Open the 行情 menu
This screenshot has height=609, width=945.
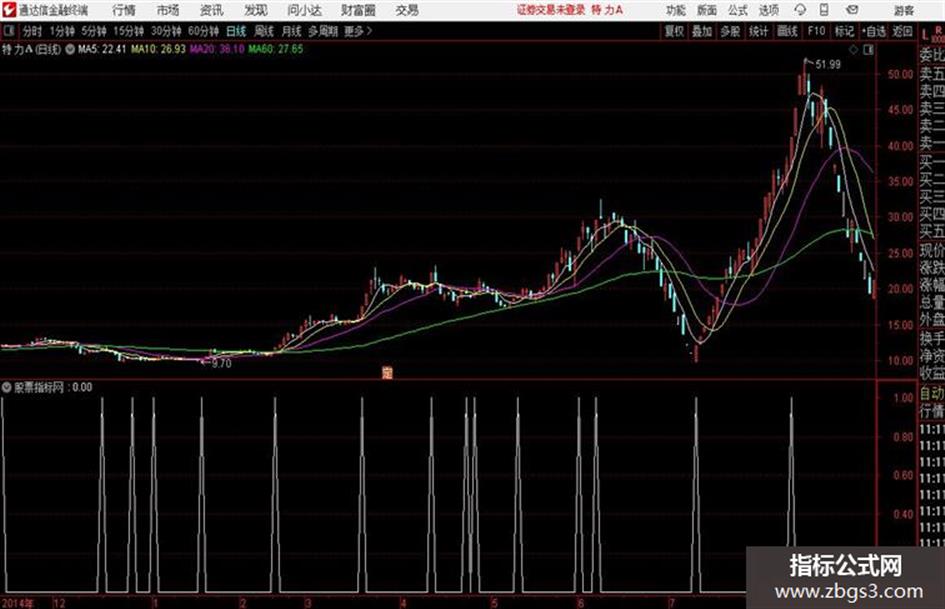click(x=124, y=10)
